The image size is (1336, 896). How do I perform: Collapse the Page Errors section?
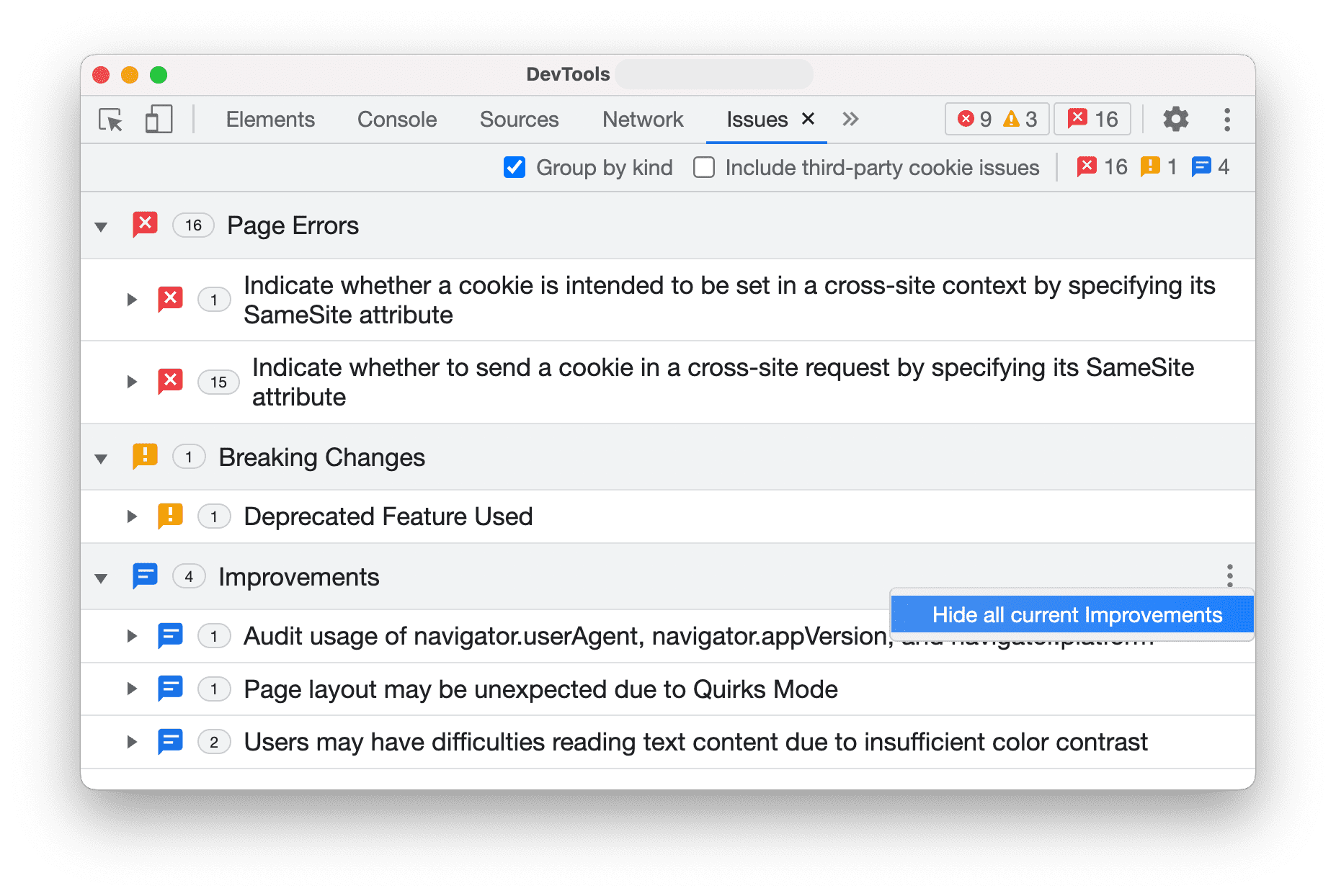(100, 225)
